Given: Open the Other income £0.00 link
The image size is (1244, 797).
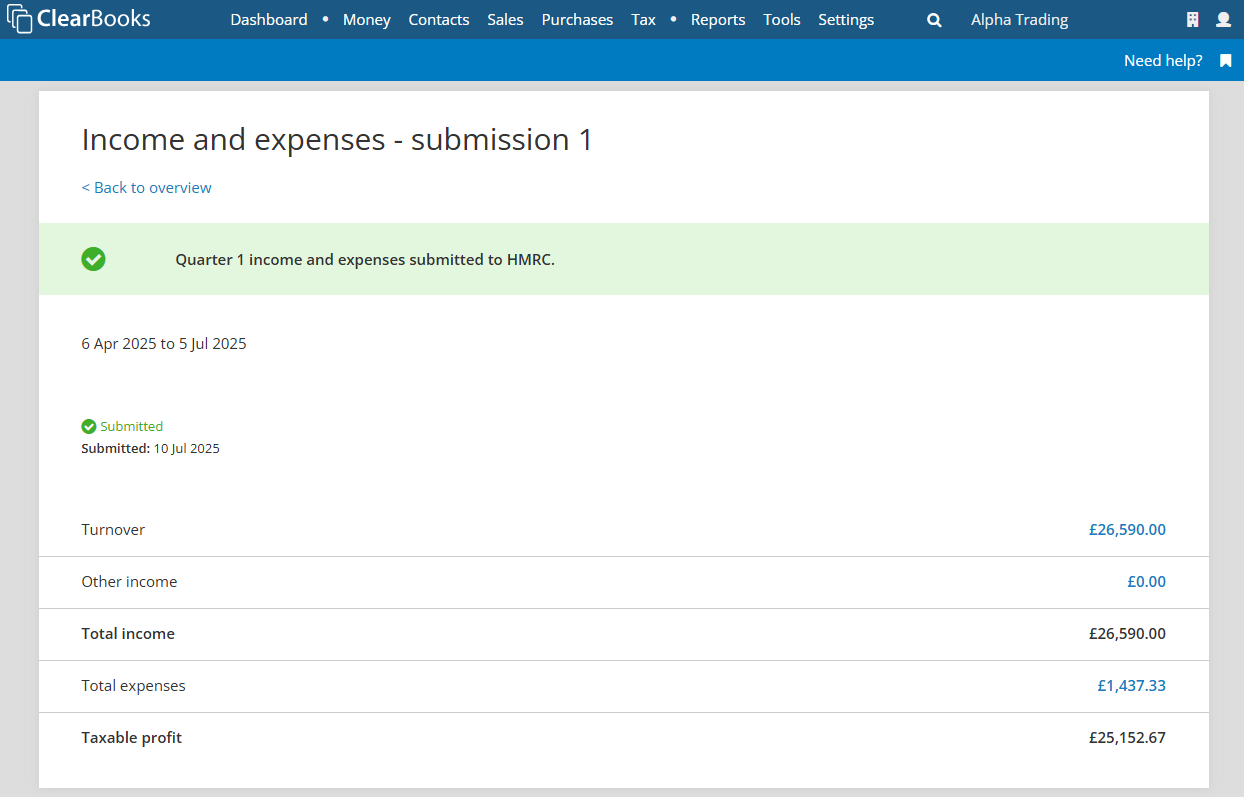Looking at the screenshot, I should pos(1146,582).
